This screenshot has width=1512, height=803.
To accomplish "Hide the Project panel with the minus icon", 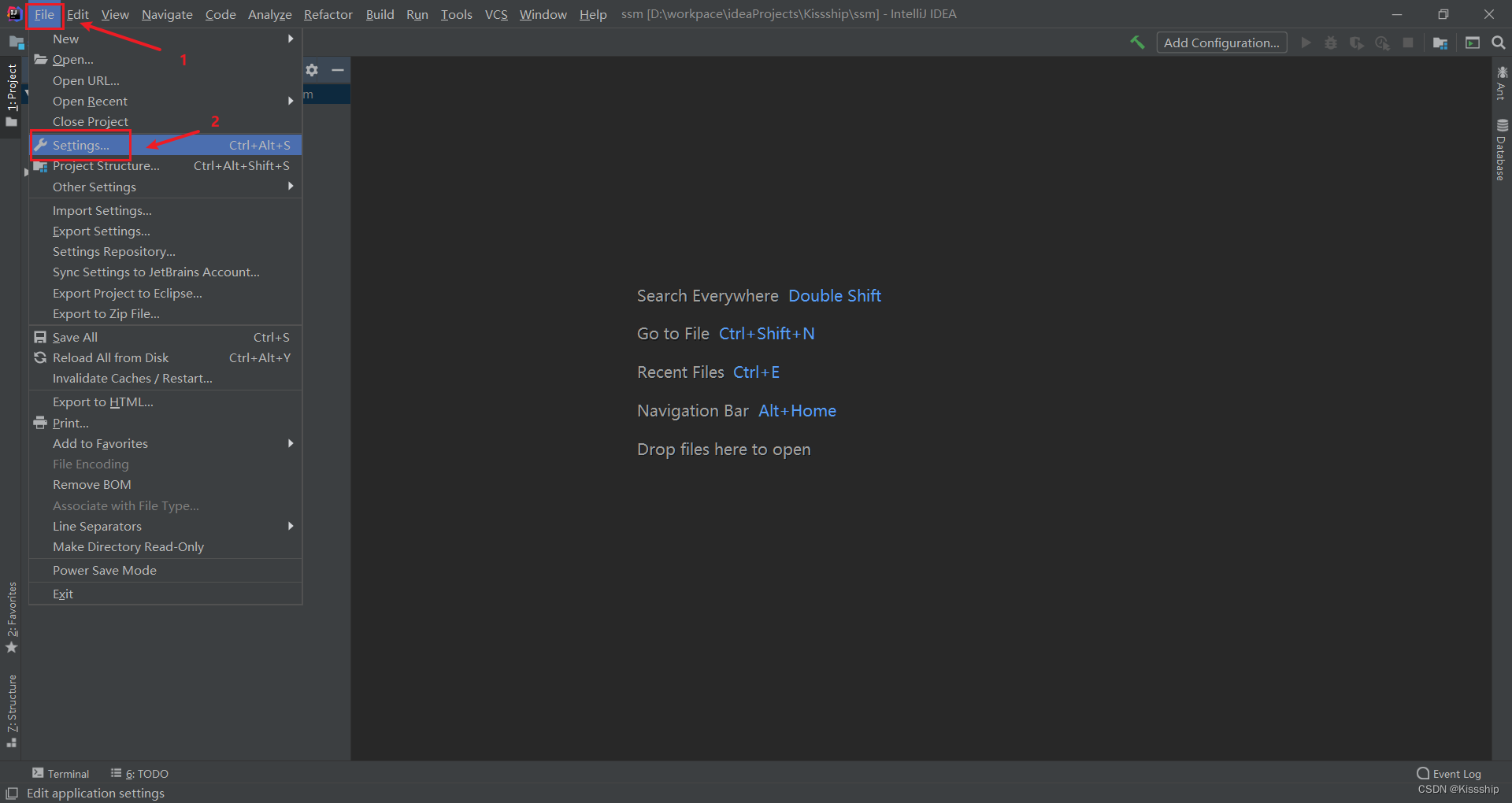I will 338,70.
